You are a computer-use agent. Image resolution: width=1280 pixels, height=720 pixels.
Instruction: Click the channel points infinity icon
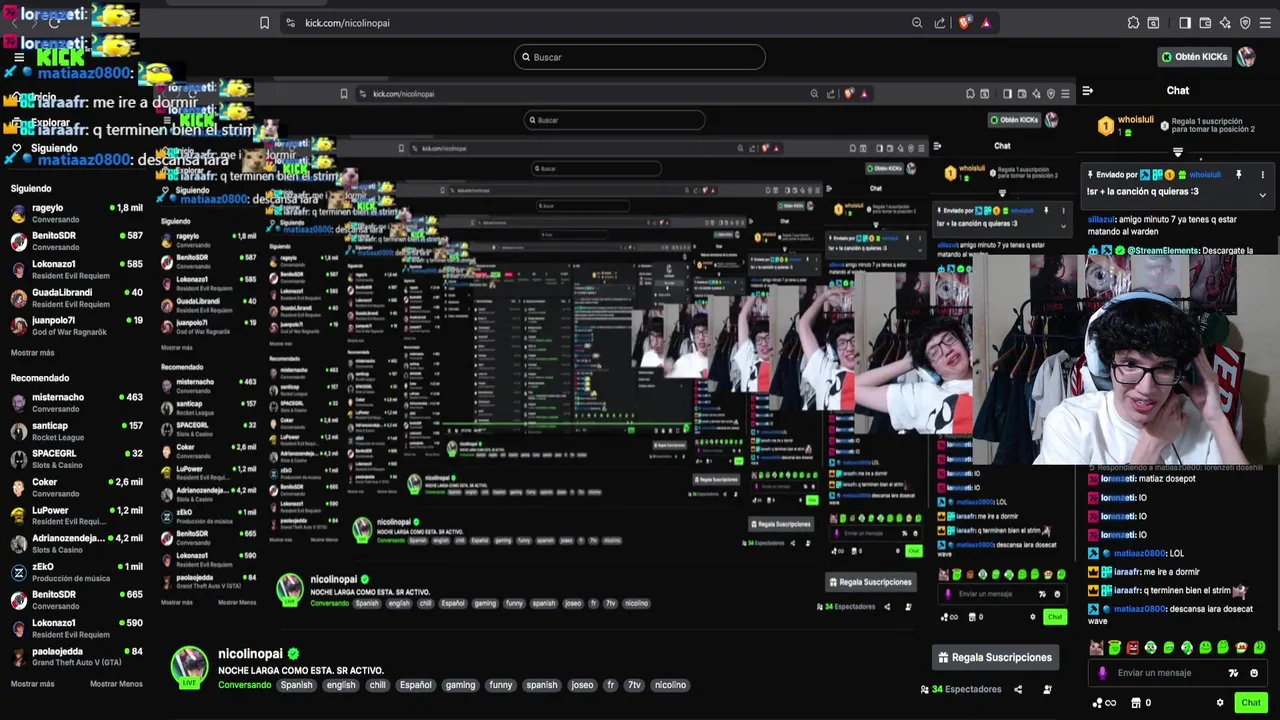(x=1103, y=703)
